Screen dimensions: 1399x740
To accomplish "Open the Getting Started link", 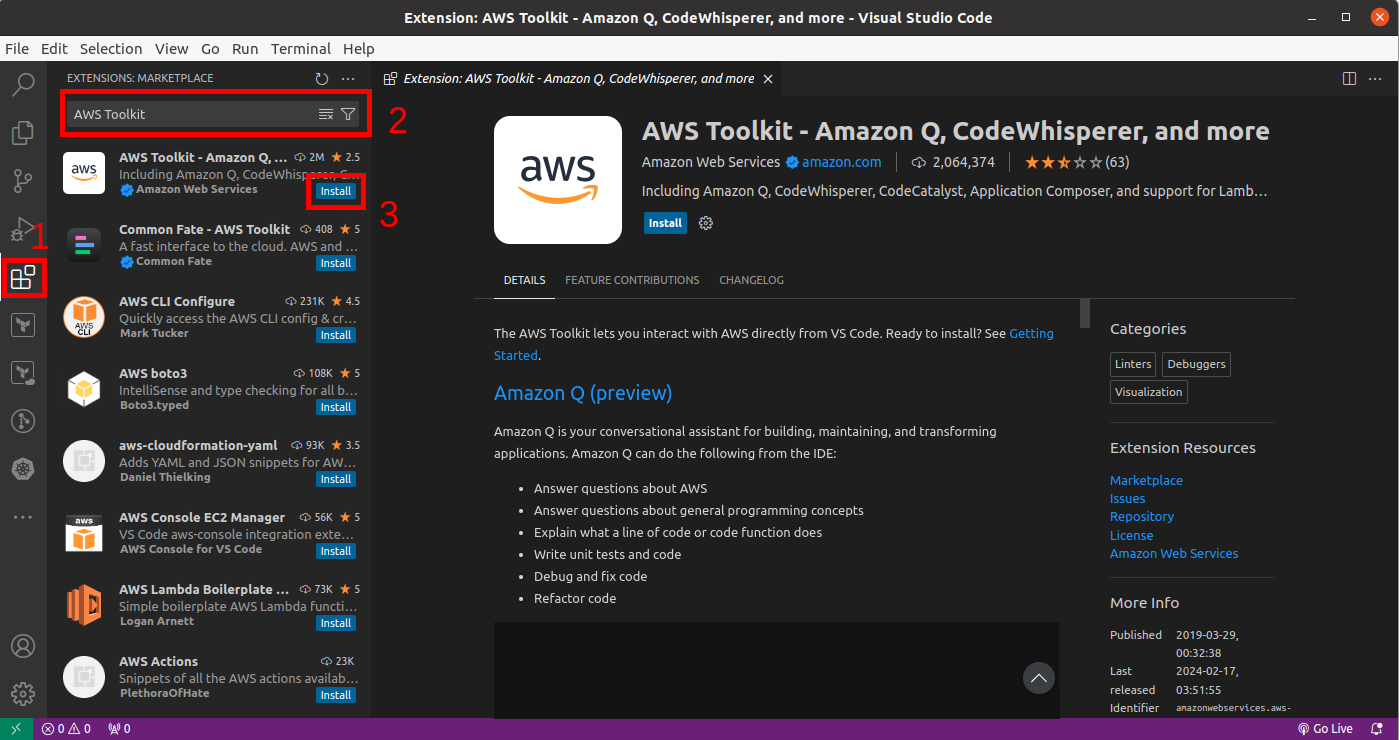I will pos(1031,334).
